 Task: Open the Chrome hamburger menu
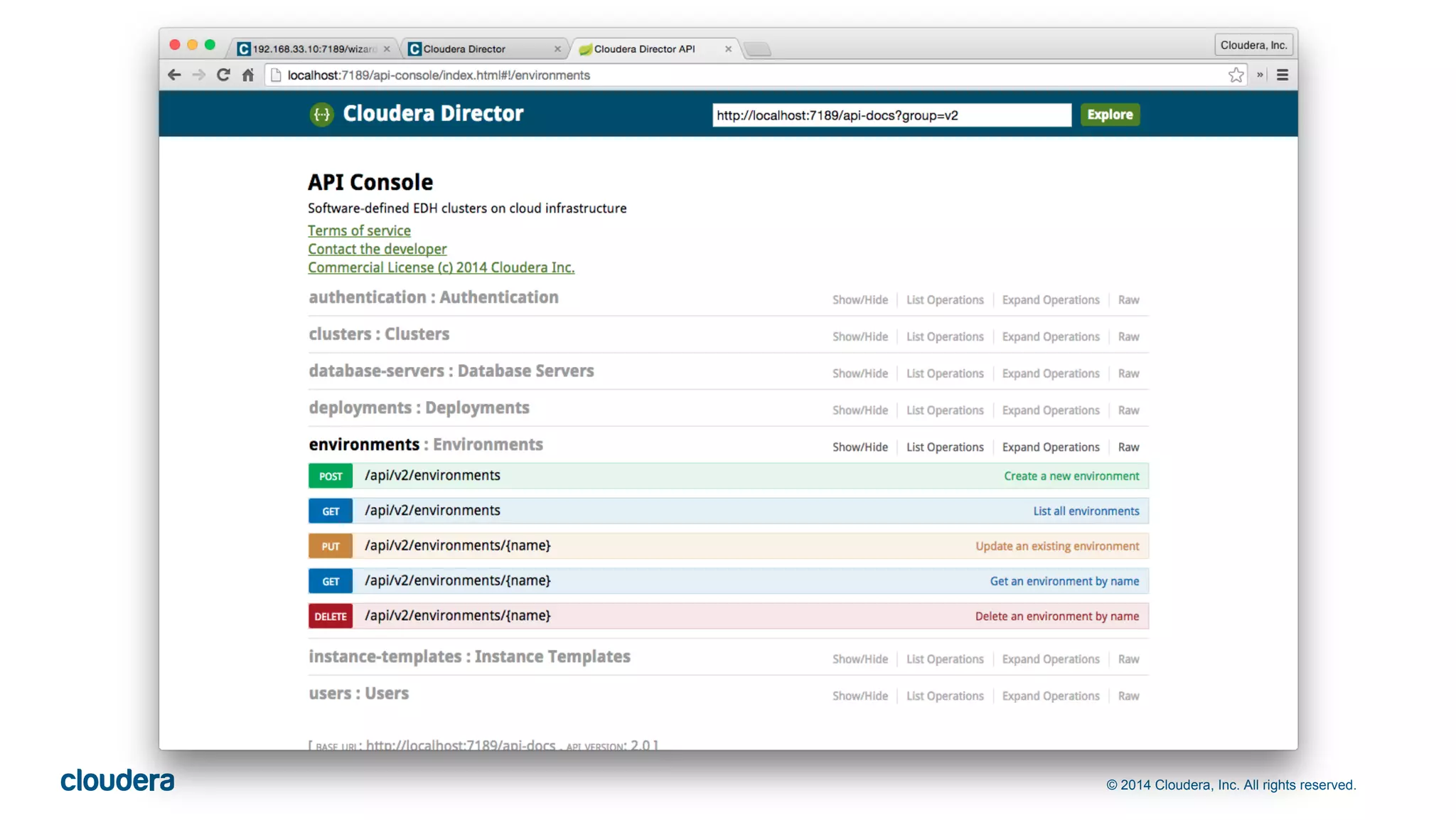pyautogui.click(x=1283, y=75)
